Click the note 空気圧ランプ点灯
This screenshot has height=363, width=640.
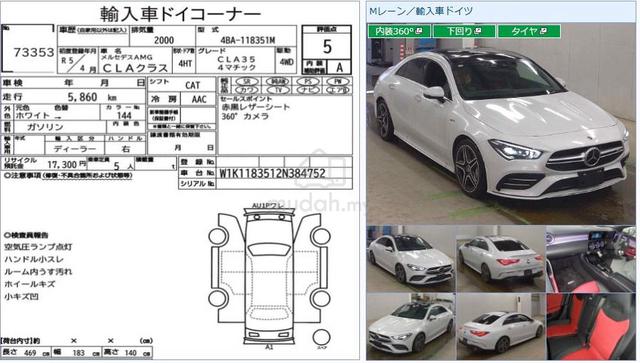[38, 247]
